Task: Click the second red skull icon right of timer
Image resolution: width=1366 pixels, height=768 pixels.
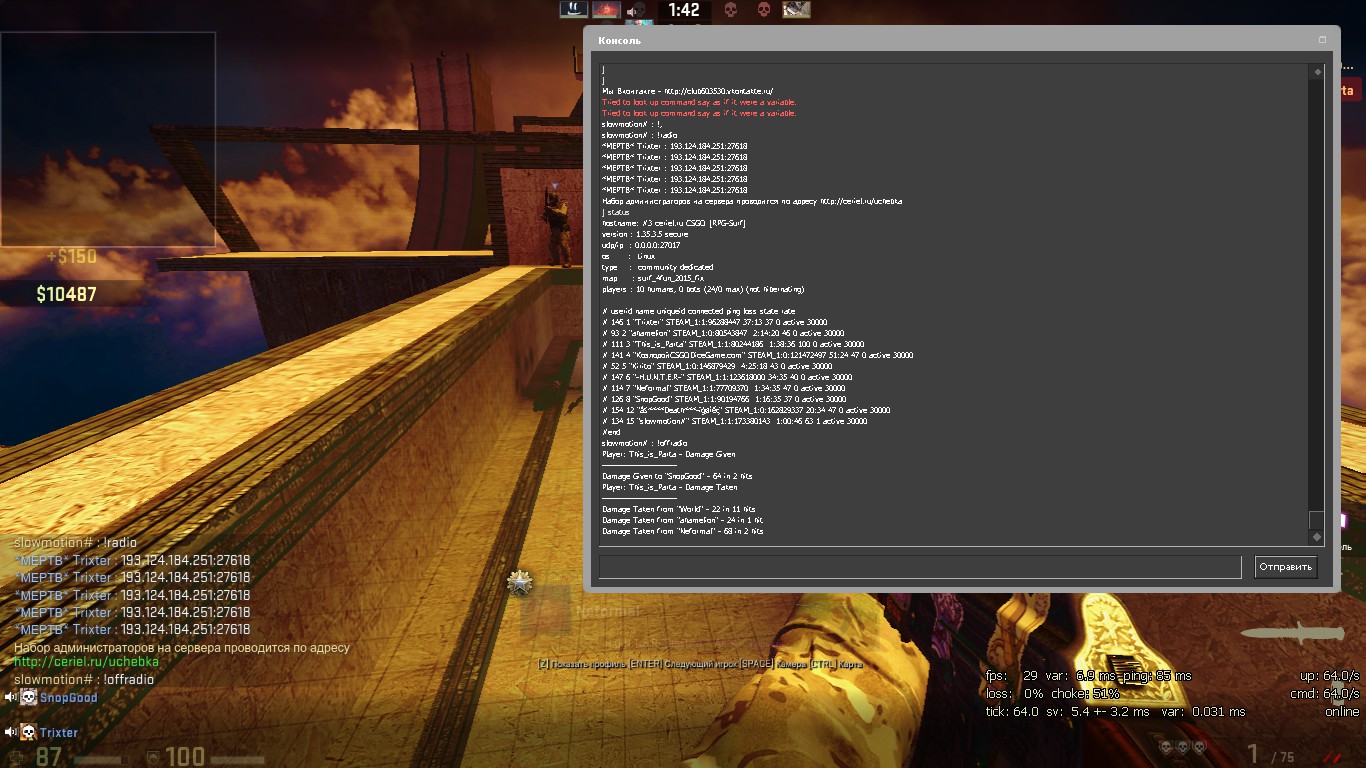Action: click(764, 10)
